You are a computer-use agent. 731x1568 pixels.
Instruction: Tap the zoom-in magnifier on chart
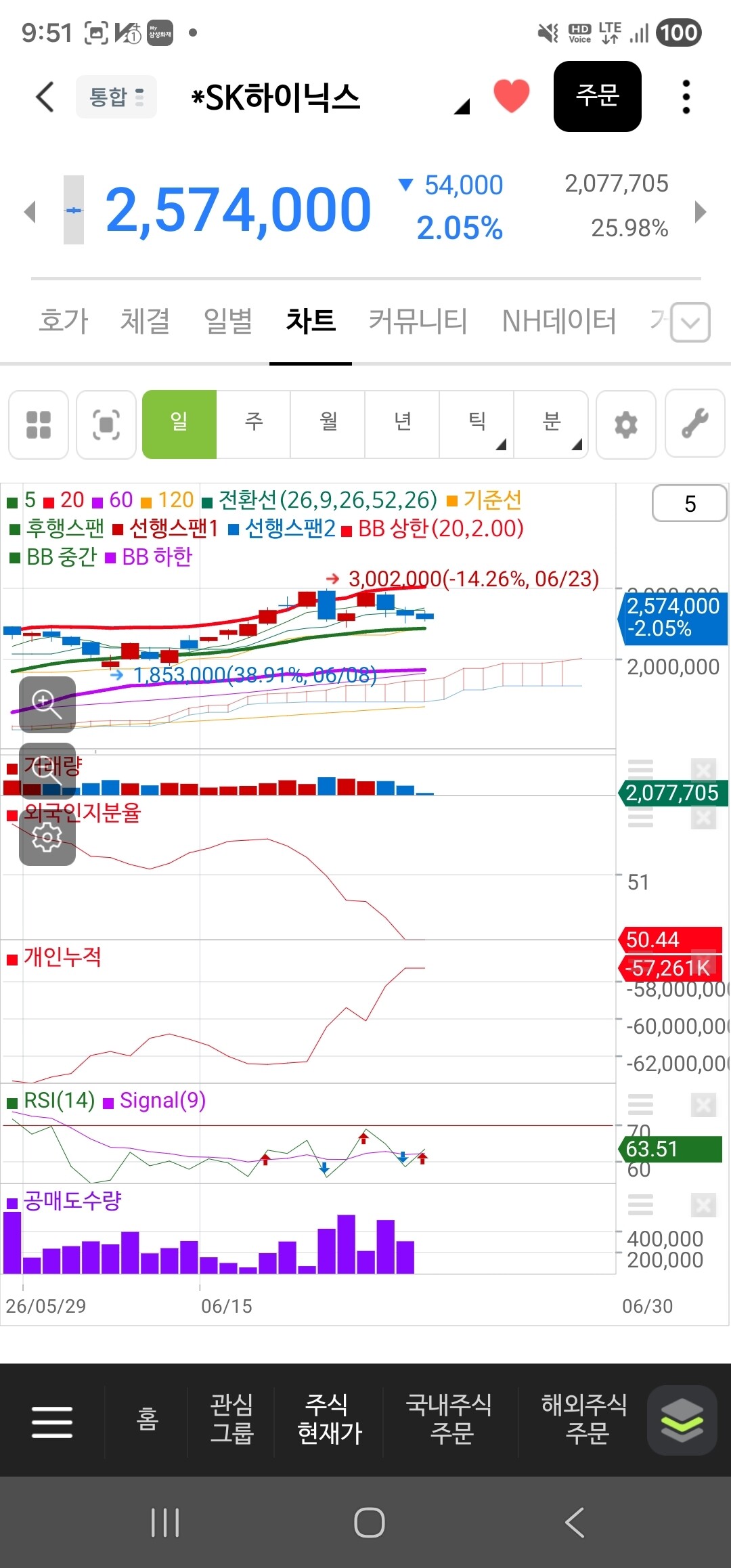coord(47,704)
